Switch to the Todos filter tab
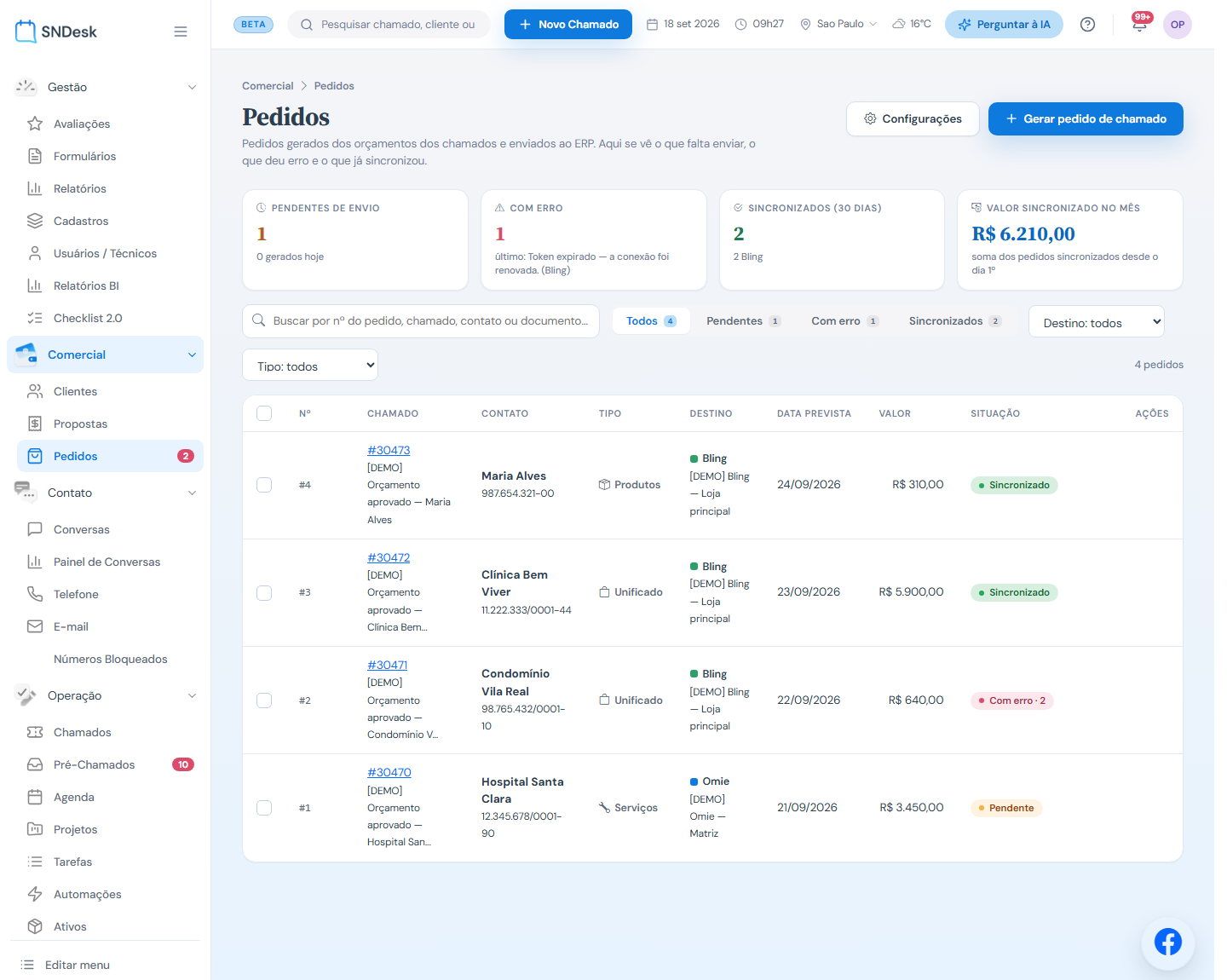Image resolution: width=1227 pixels, height=980 pixels. [x=651, y=321]
